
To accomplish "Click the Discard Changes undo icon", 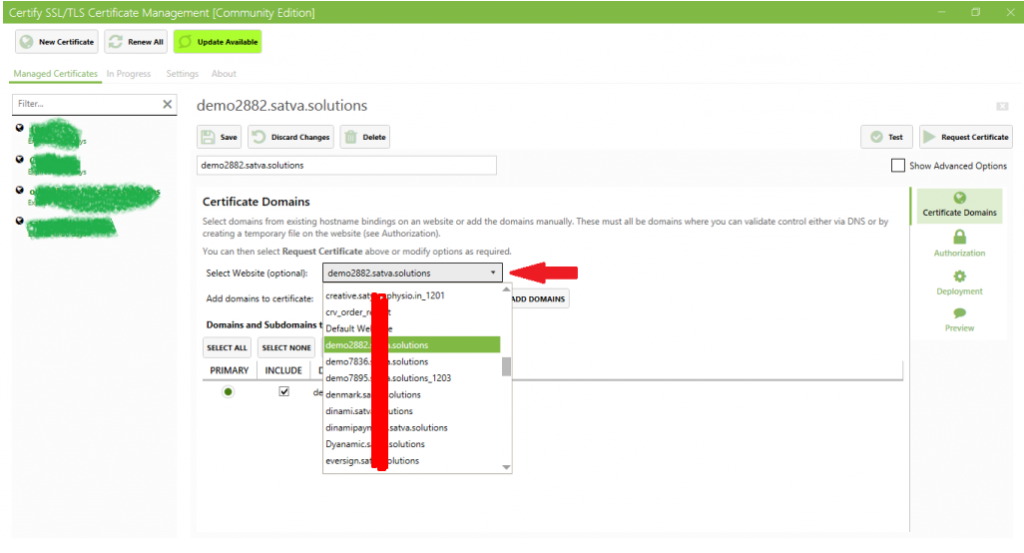I will 259,137.
